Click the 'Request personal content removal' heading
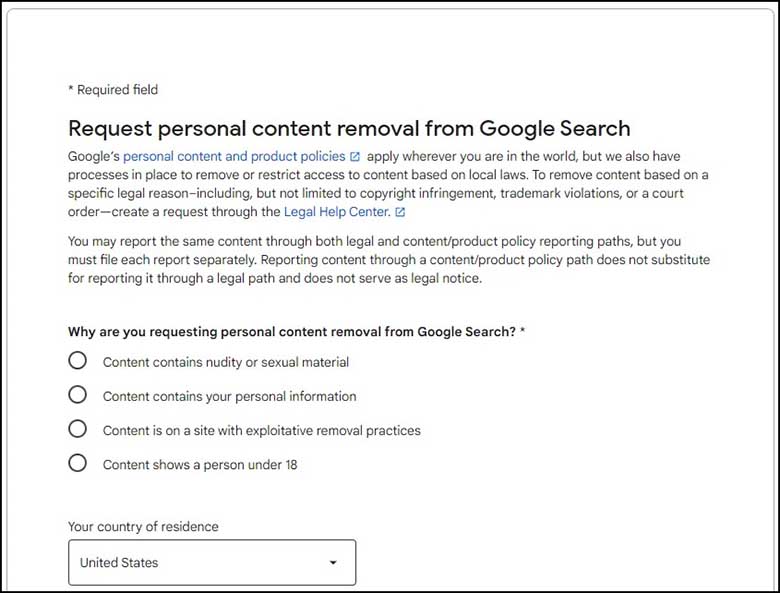 (x=349, y=128)
